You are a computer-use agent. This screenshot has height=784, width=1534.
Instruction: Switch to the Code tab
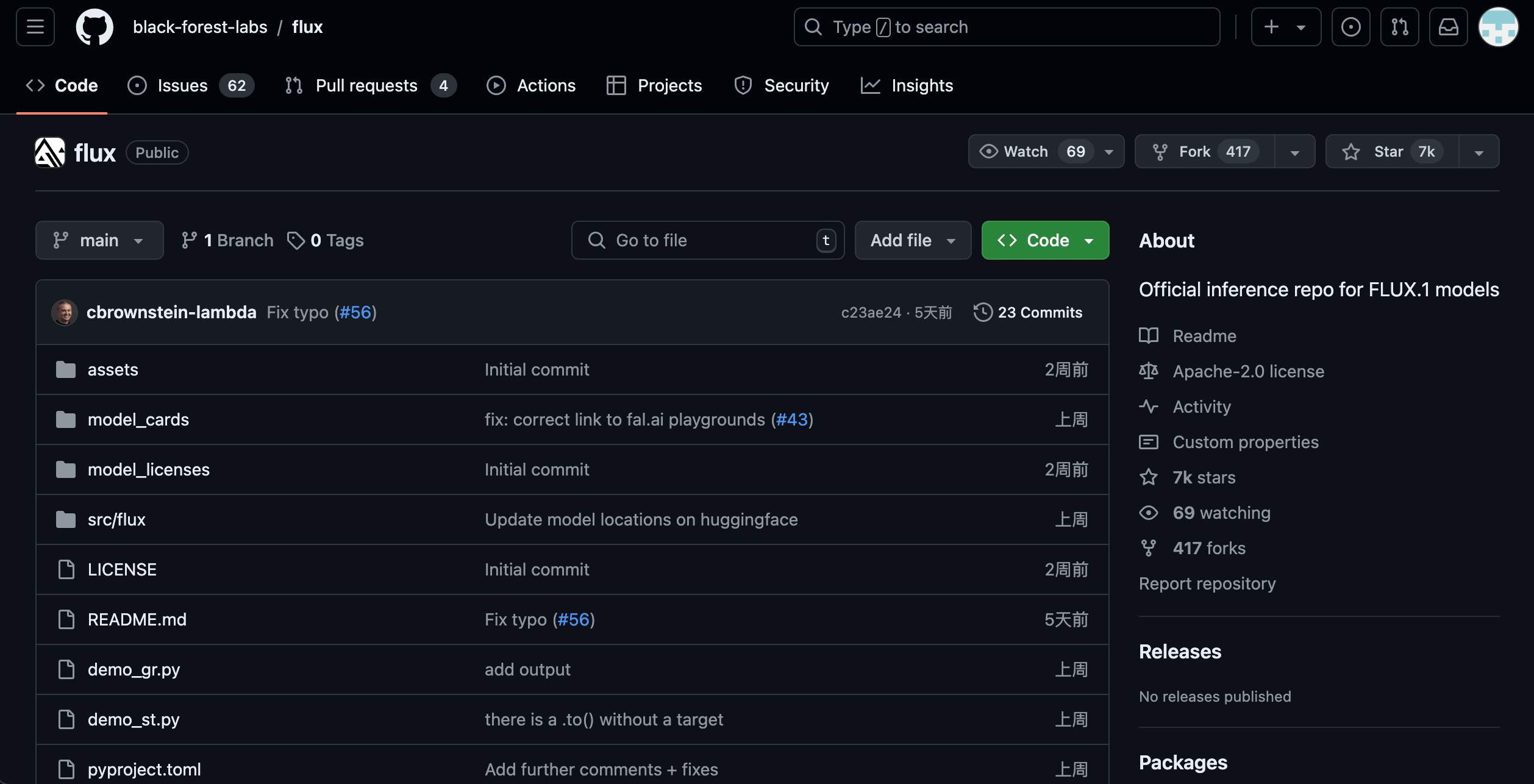(62, 85)
